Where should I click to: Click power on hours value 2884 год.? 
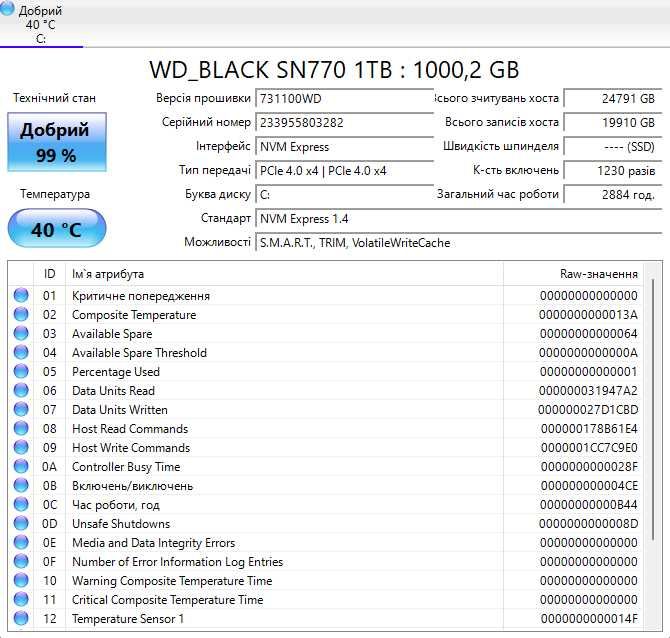tap(613, 194)
